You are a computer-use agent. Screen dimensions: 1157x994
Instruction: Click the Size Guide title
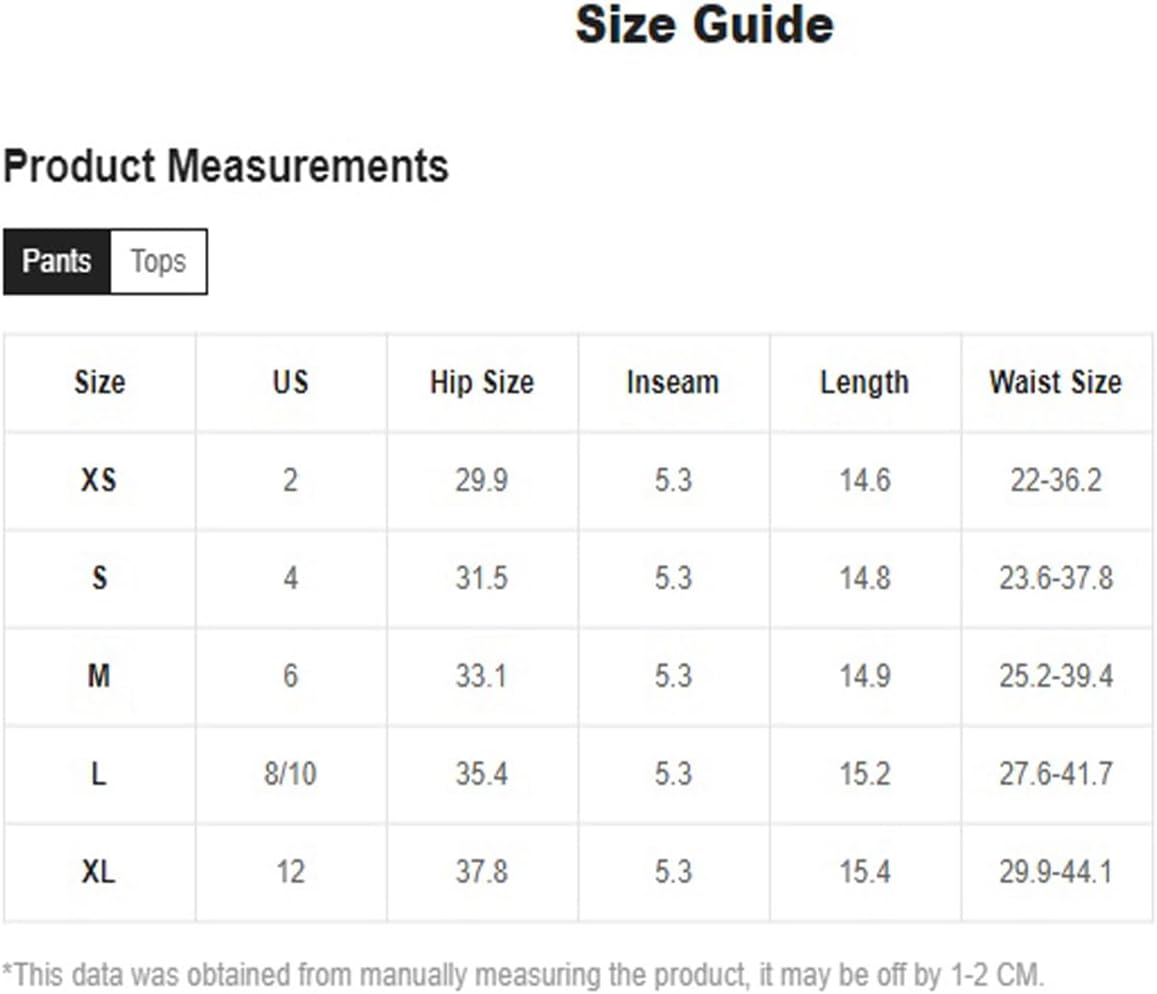point(705,25)
